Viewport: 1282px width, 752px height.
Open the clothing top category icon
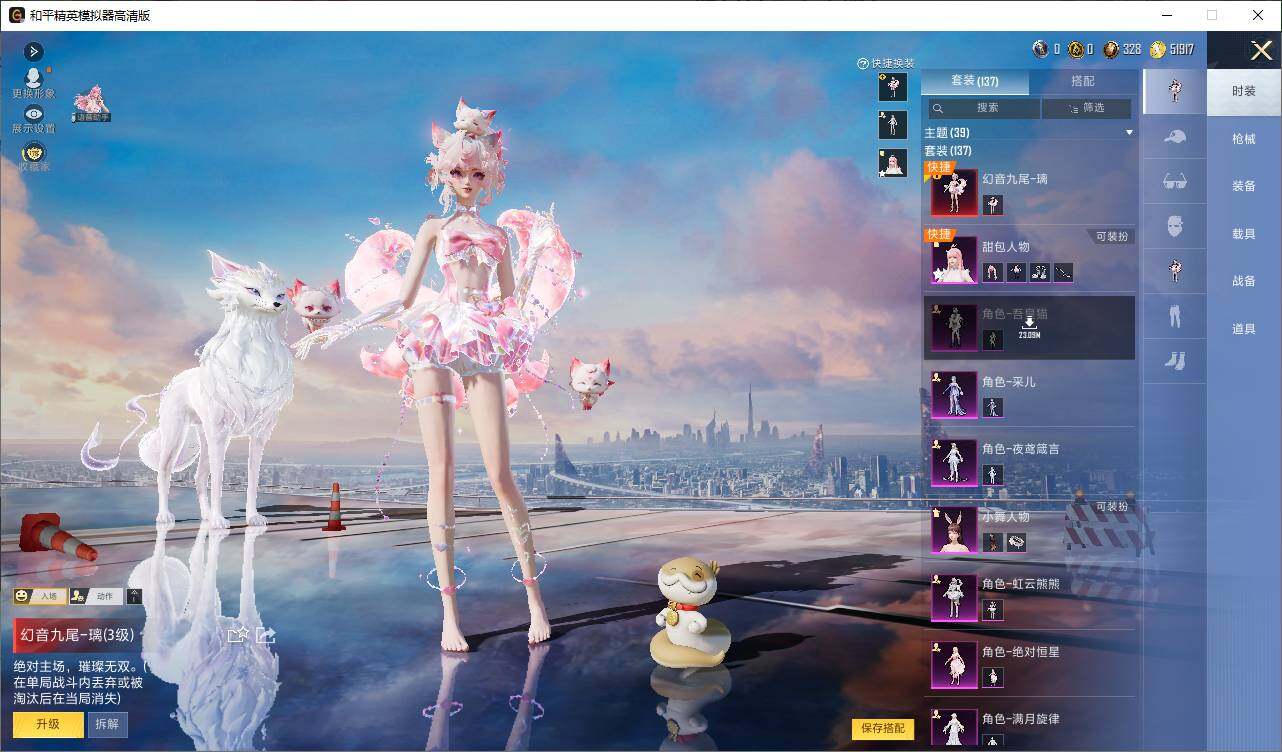coord(1175,272)
